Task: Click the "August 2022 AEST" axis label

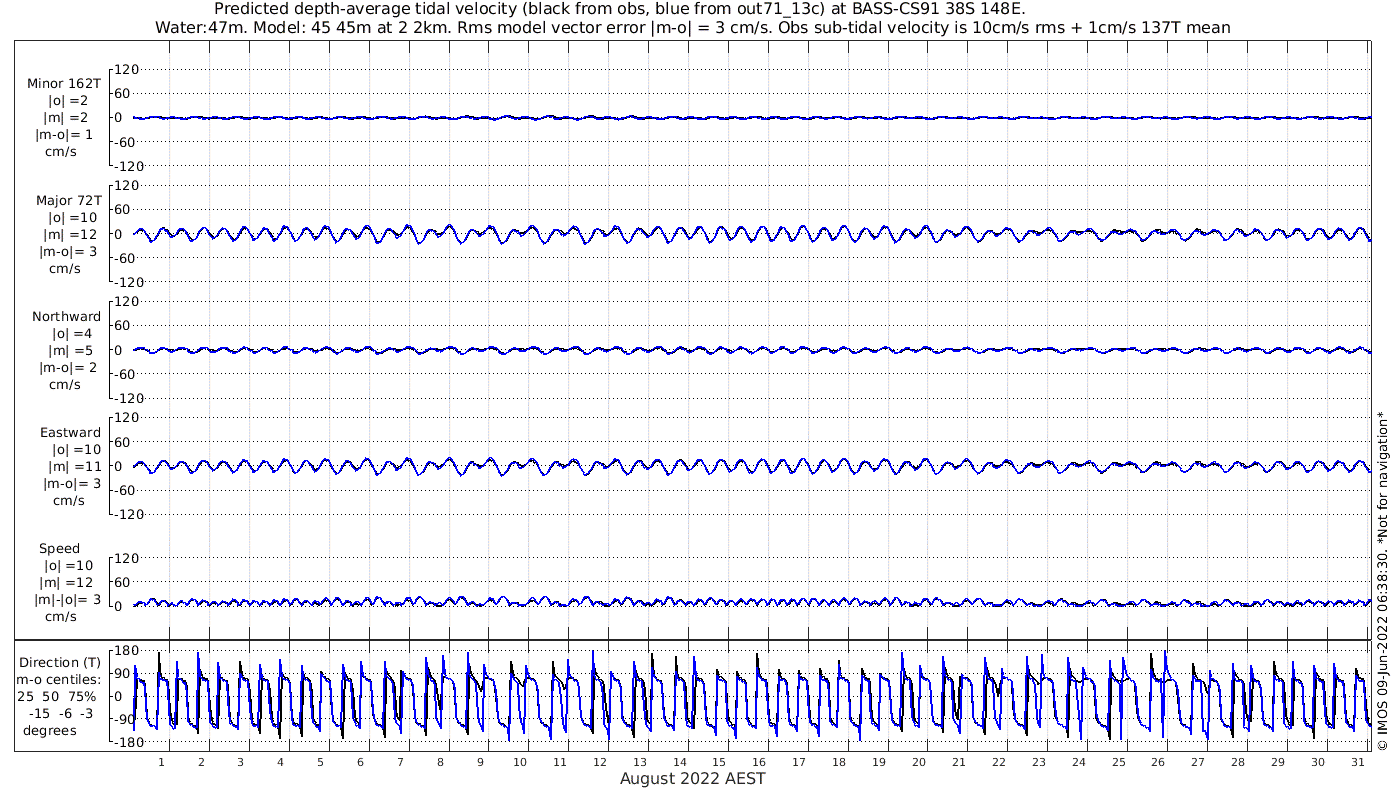Action: click(x=693, y=778)
